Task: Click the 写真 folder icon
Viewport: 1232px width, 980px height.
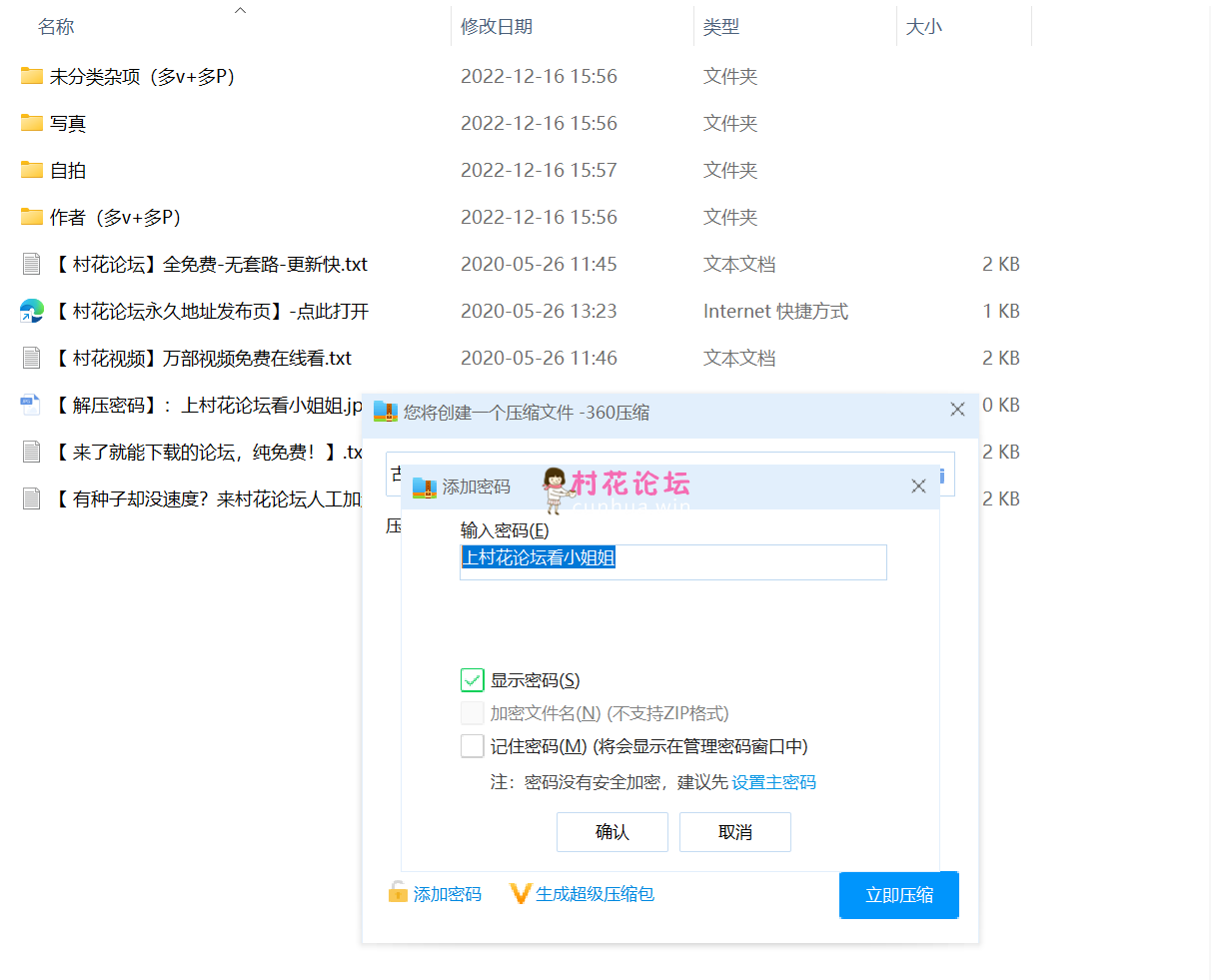Action: [x=32, y=123]
